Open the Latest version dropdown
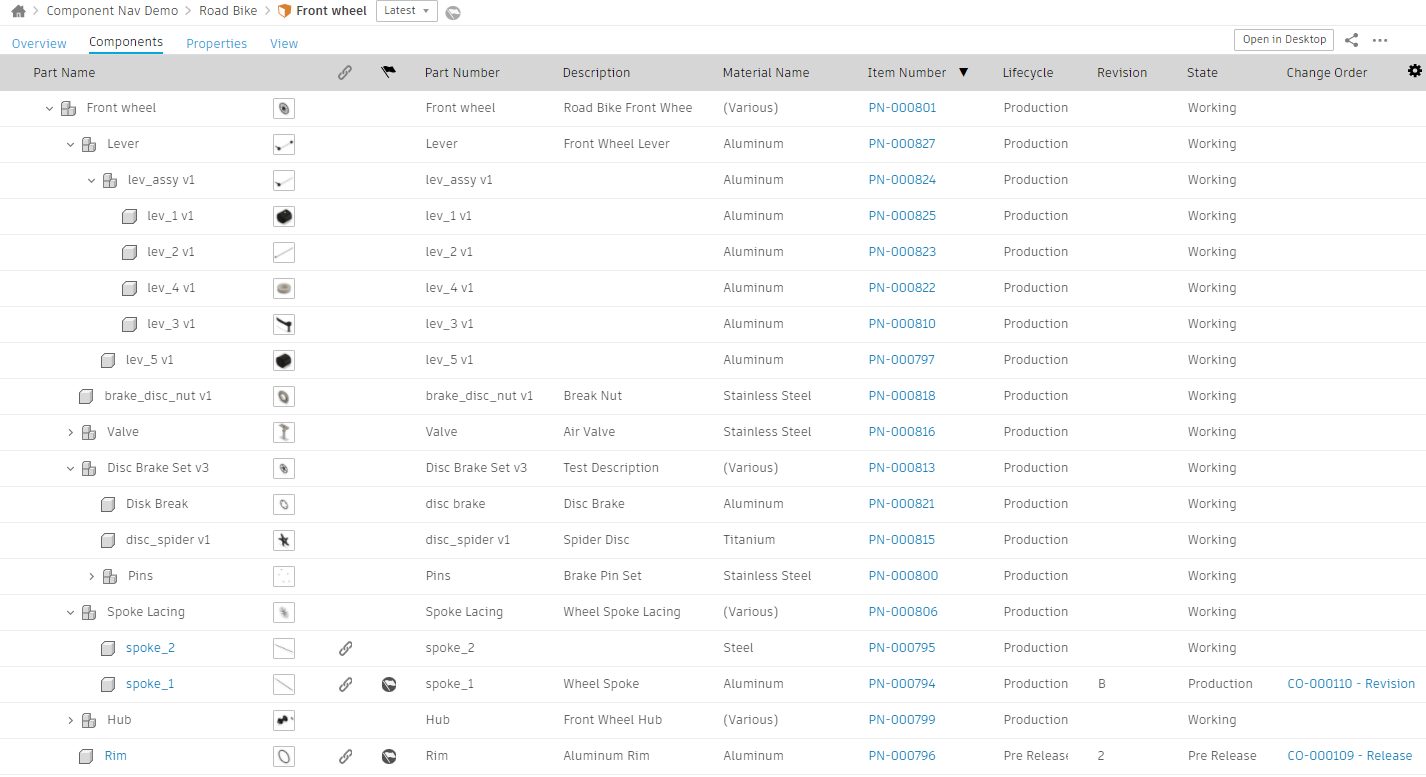The width and height of the screenshot is (1426, 777). click(x=407, y=11)
